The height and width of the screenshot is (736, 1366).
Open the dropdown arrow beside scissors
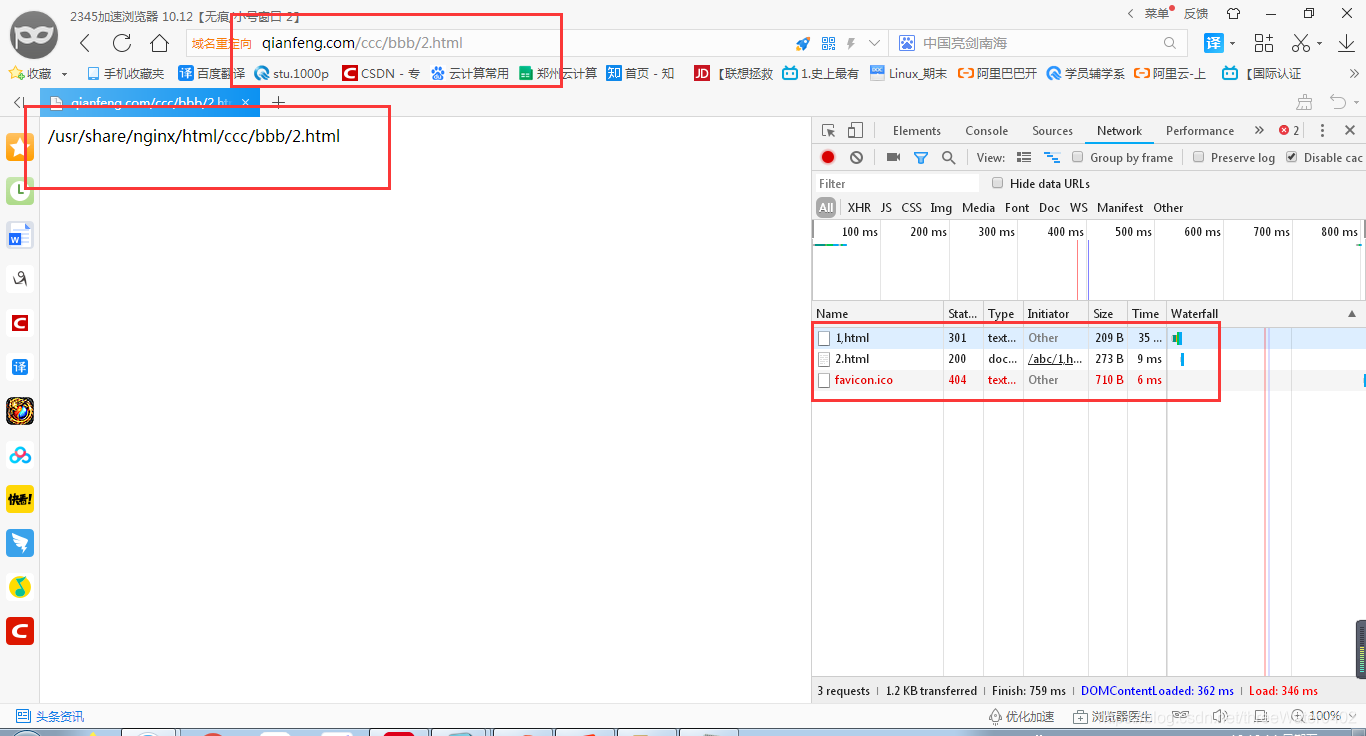point(1320,43)
